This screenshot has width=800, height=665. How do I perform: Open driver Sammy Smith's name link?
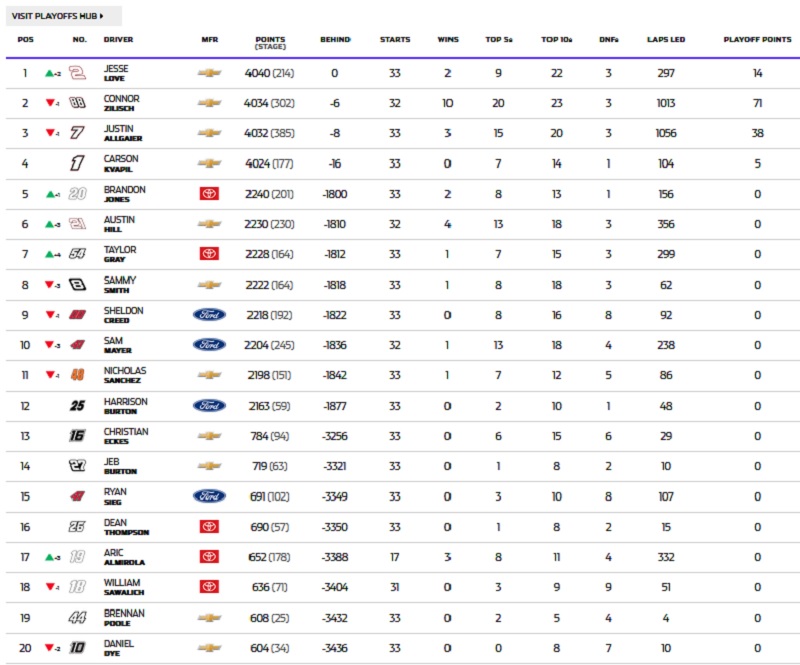point(120,285)
